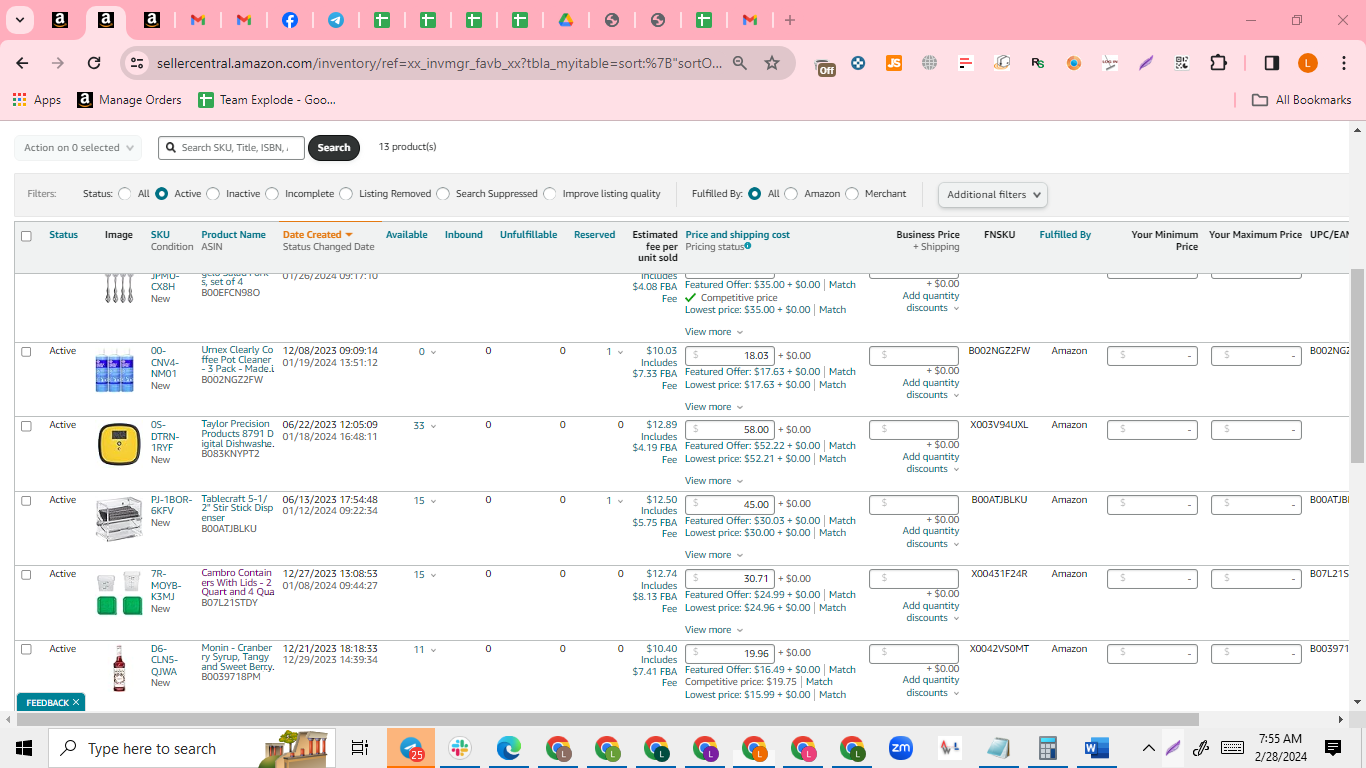Open Windows notification center
This screenshot has width=1366, height=768.
tap(1332, 748)
